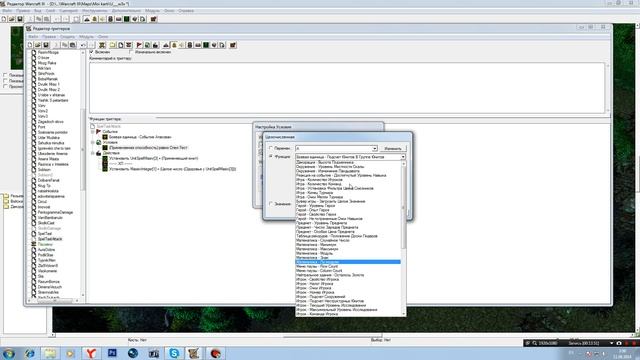Open Файл menu in trigger editor
The height and width of the screenshot is (360, 640).
tap(33, 37)
